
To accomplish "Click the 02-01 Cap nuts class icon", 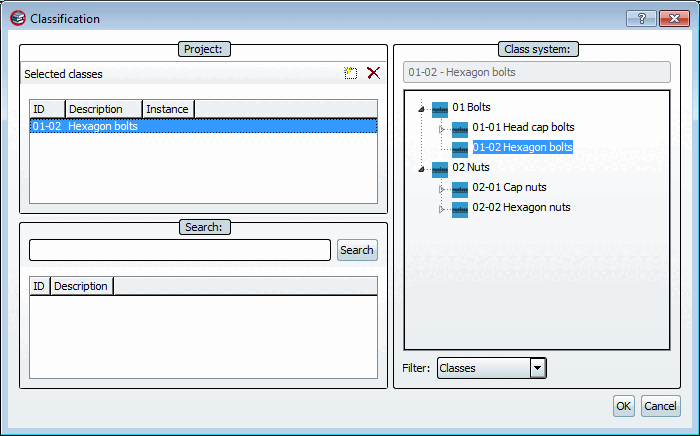I will (x=460, y=190).
